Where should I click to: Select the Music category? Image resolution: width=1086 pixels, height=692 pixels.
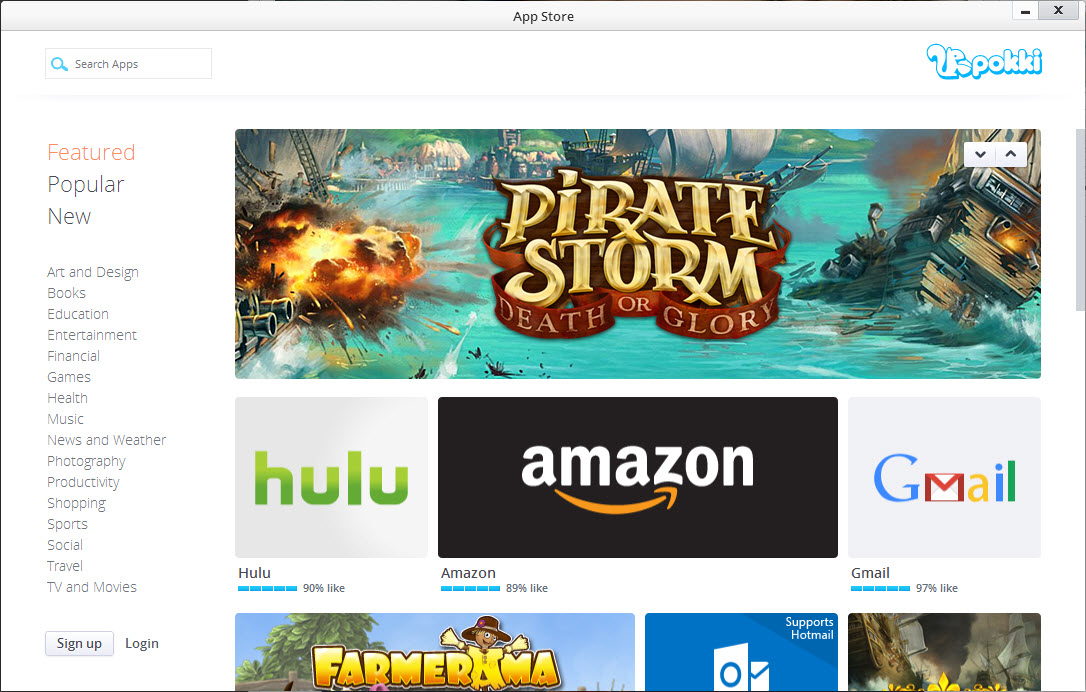click(65, 419)
